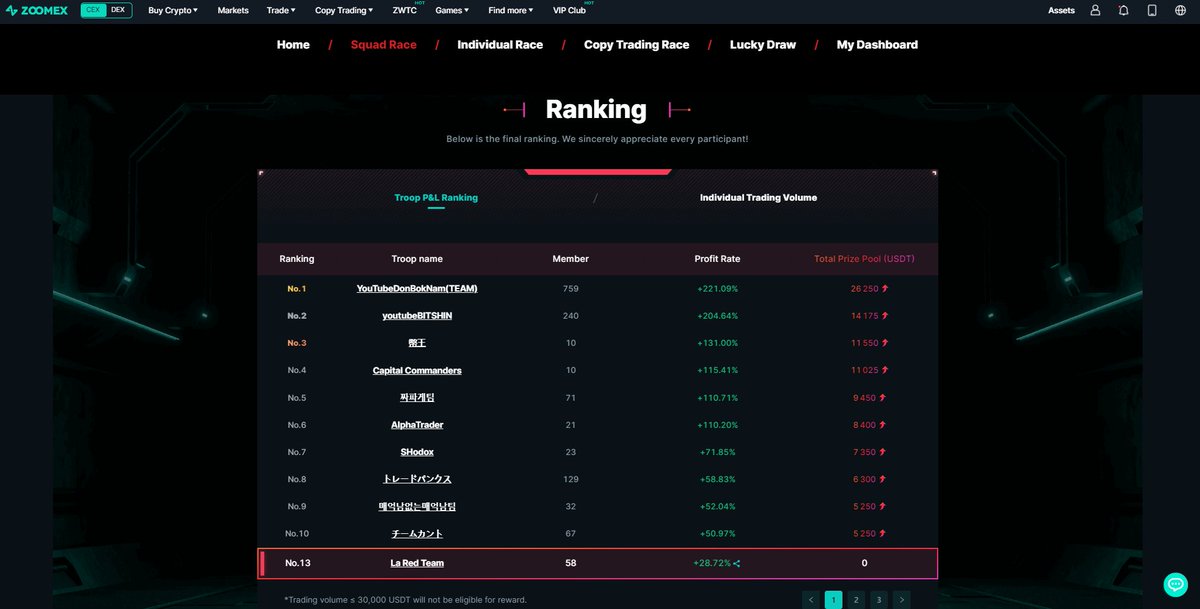Click the No.1 ranking label
The width and height of the screenshot is (1200, 609).
tap(297, 289)
